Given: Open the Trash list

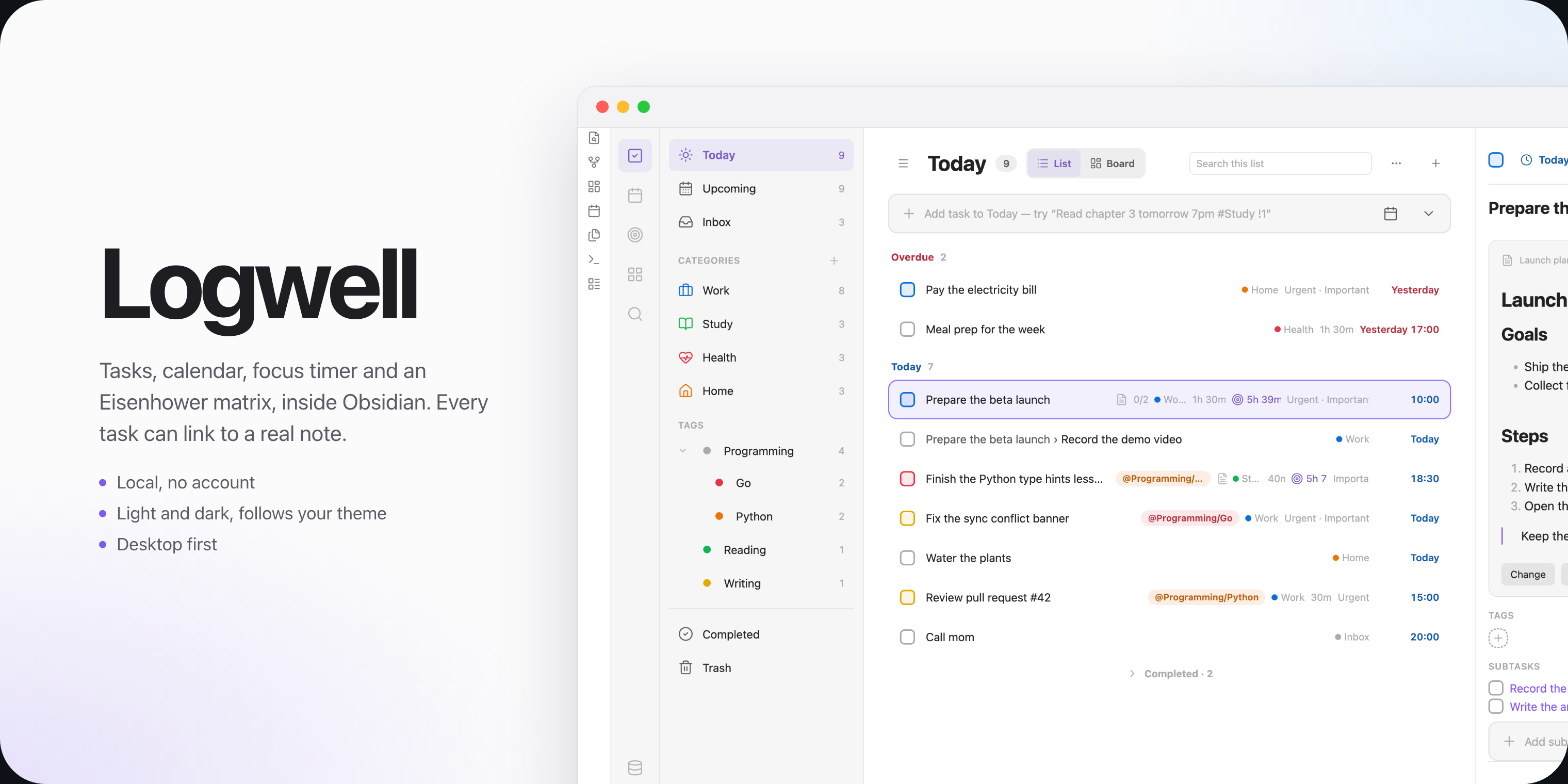Looking at the screenshot, I should [761, 668].
